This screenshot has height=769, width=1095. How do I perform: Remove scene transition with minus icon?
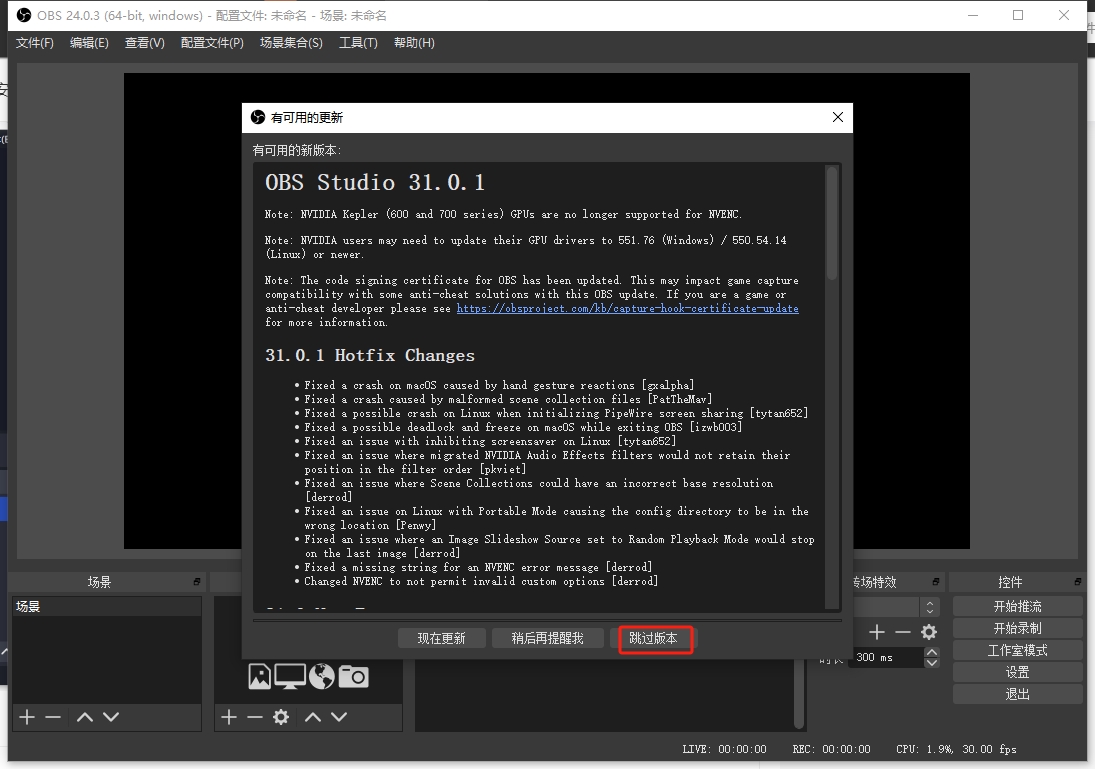(x=903, y=632)
